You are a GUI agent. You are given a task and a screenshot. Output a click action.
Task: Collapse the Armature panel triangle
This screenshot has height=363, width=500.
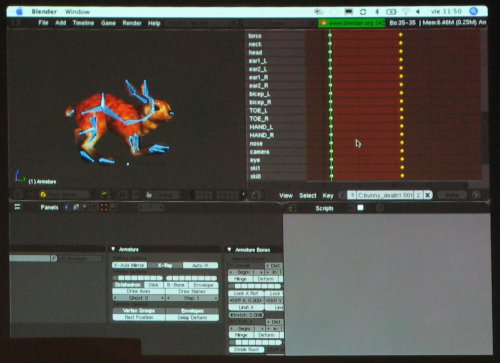tap(113, 249)
